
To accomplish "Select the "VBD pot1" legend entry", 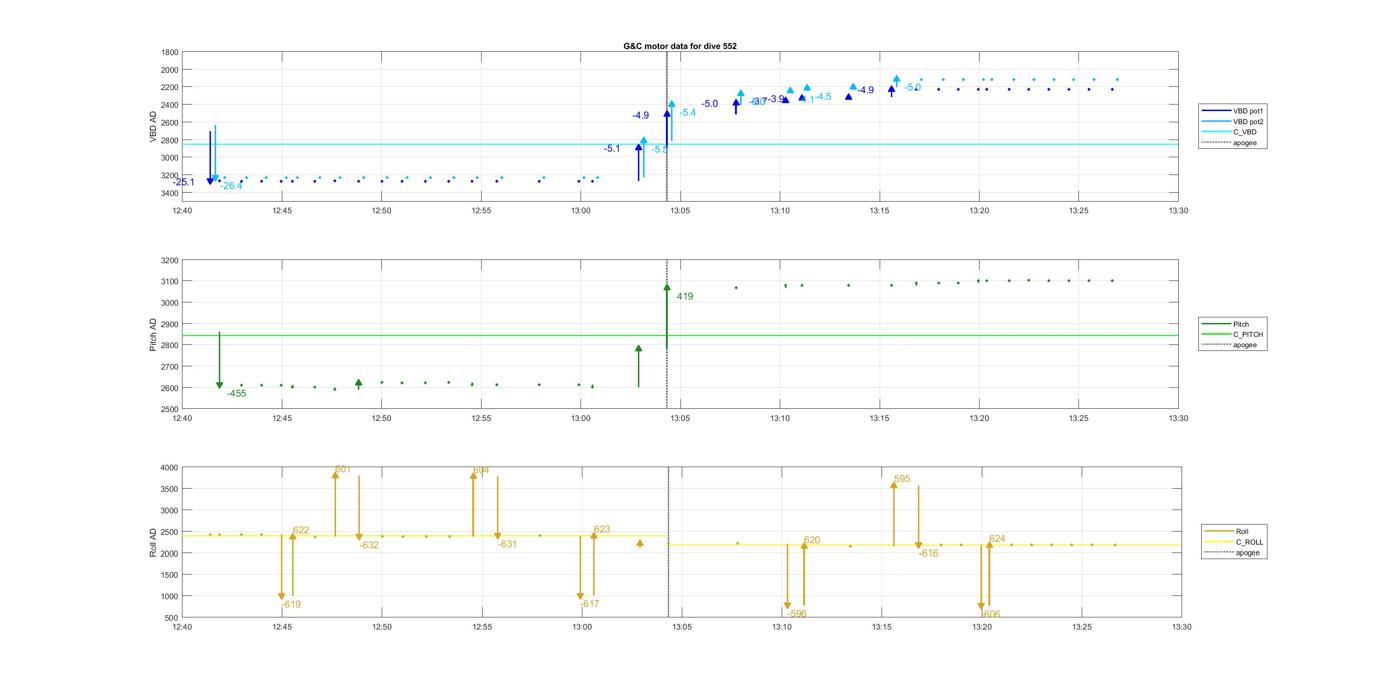I will tap(1233, 110).
